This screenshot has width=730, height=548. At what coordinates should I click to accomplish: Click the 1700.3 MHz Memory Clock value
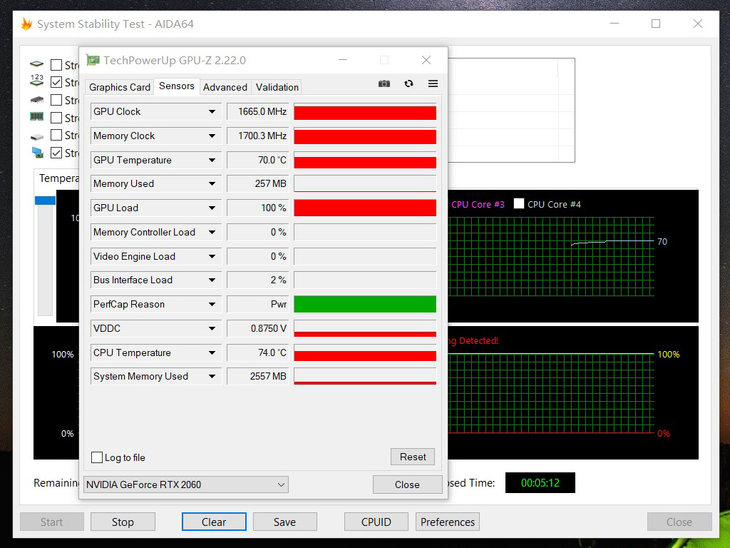[x=257, y=136]
